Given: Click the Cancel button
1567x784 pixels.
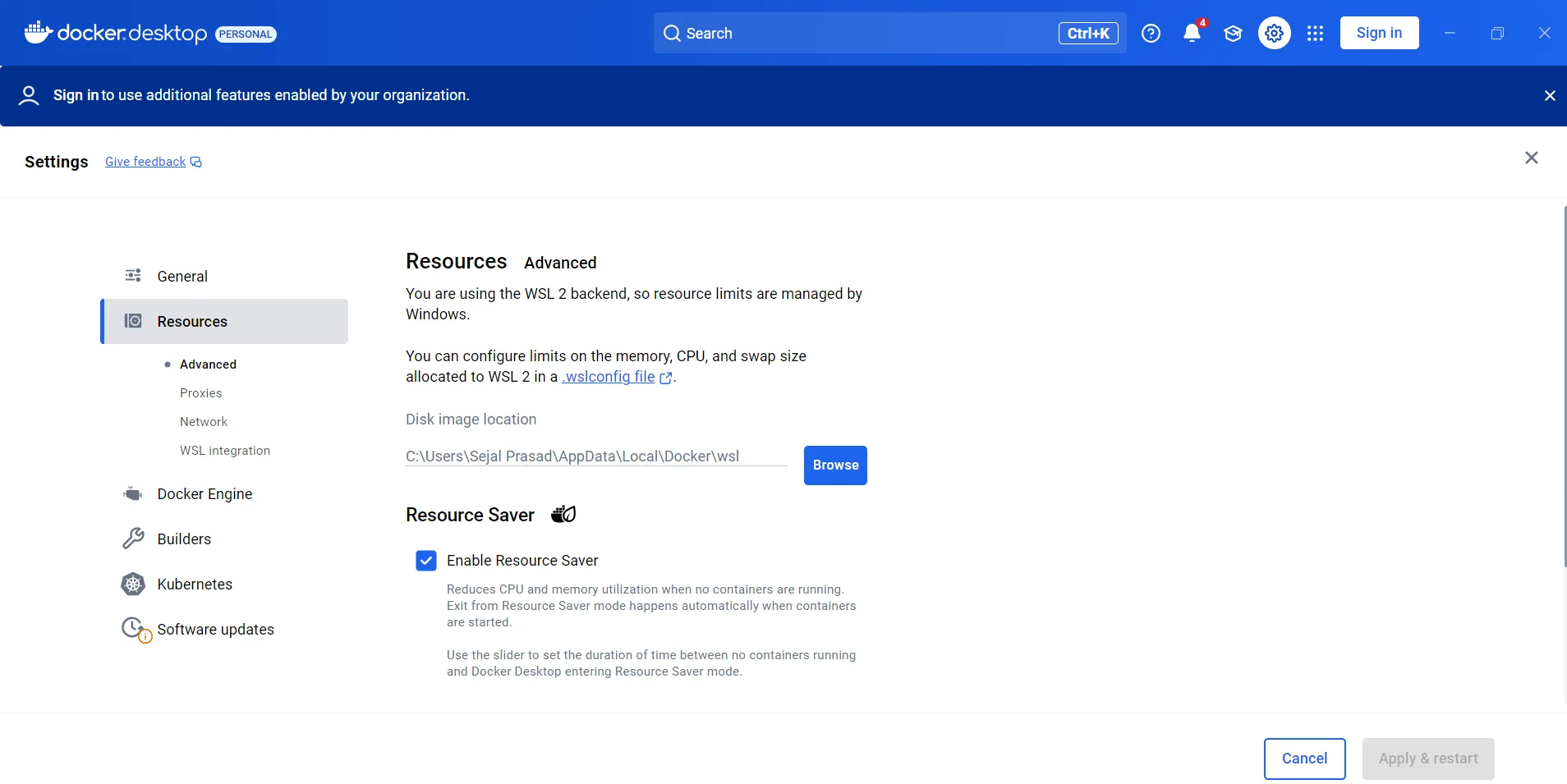Looking at the screenshot, I should point(1304,759).
